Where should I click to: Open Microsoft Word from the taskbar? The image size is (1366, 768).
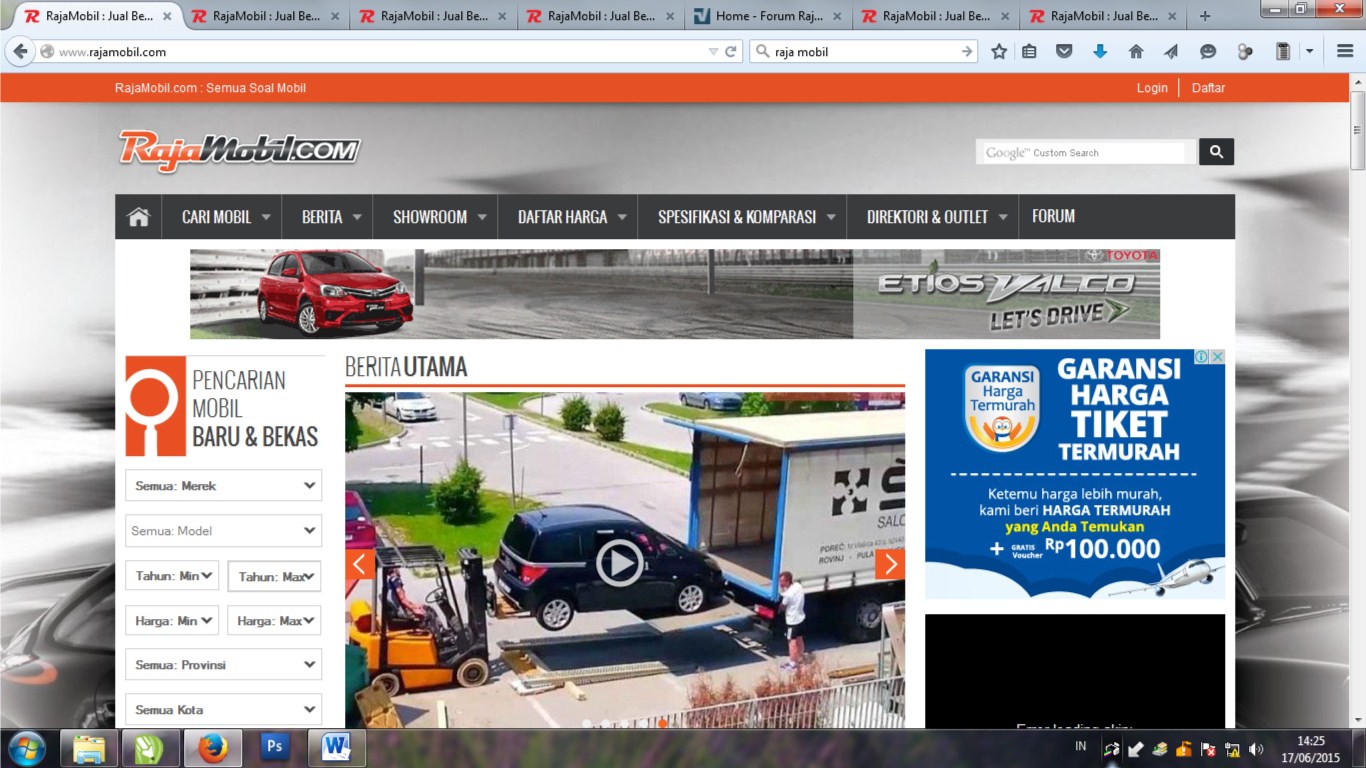pos(336,748)
